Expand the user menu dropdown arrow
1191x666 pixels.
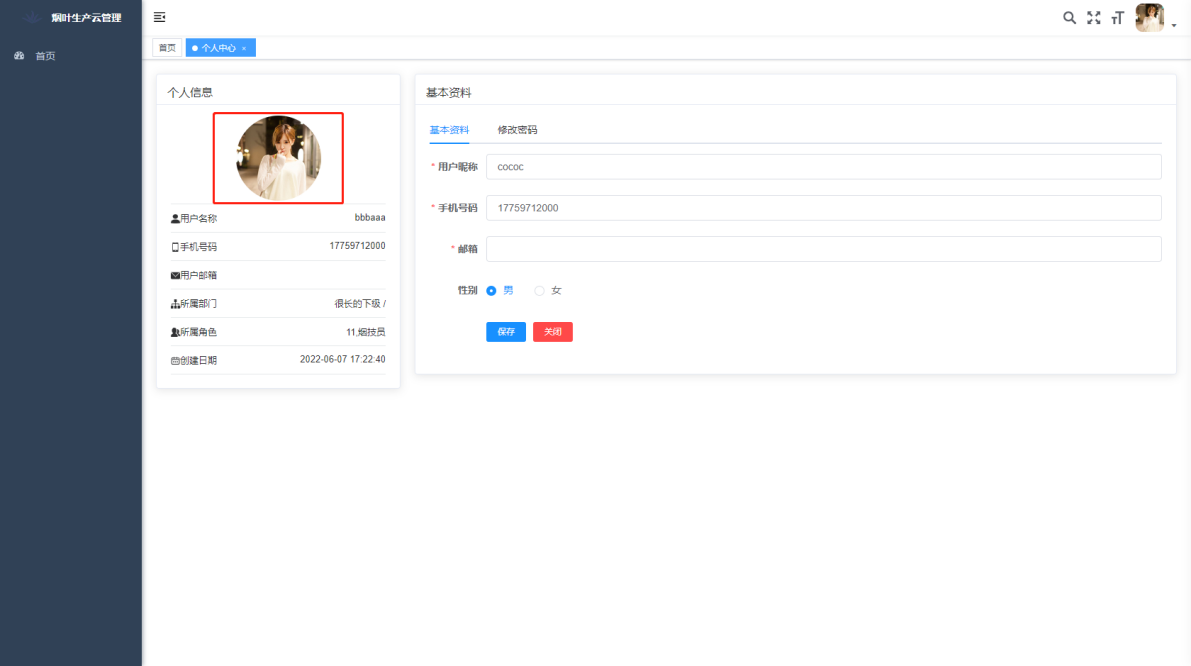[1174, 25]
